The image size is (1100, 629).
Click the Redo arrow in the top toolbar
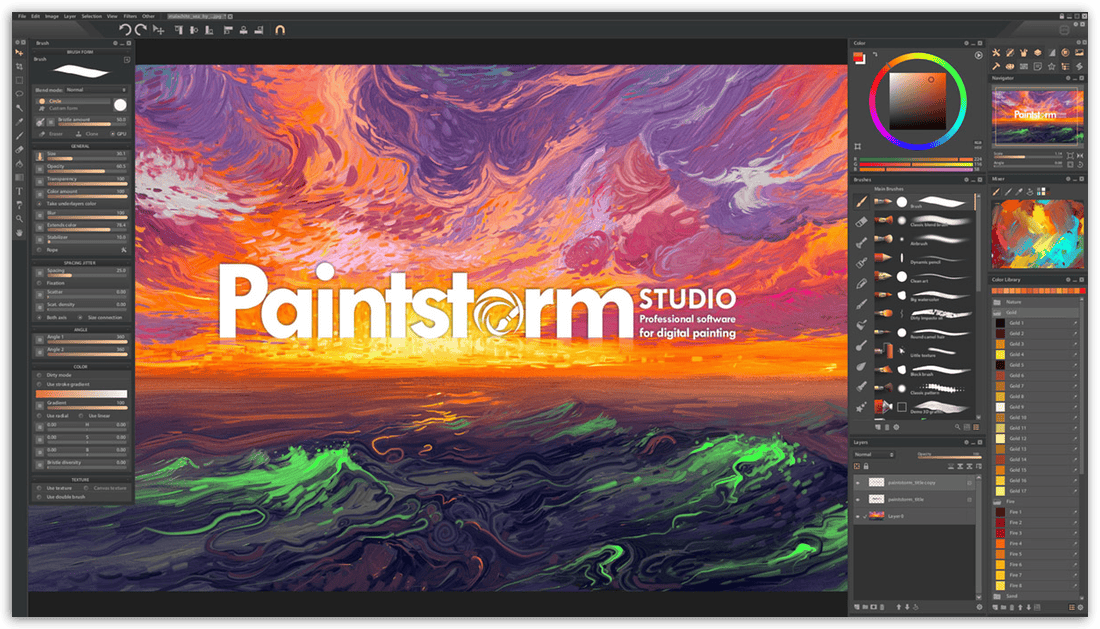(141, 29)
